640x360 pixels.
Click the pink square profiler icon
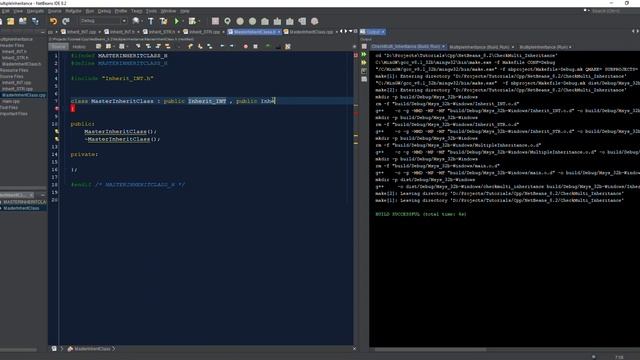point(215,21)
